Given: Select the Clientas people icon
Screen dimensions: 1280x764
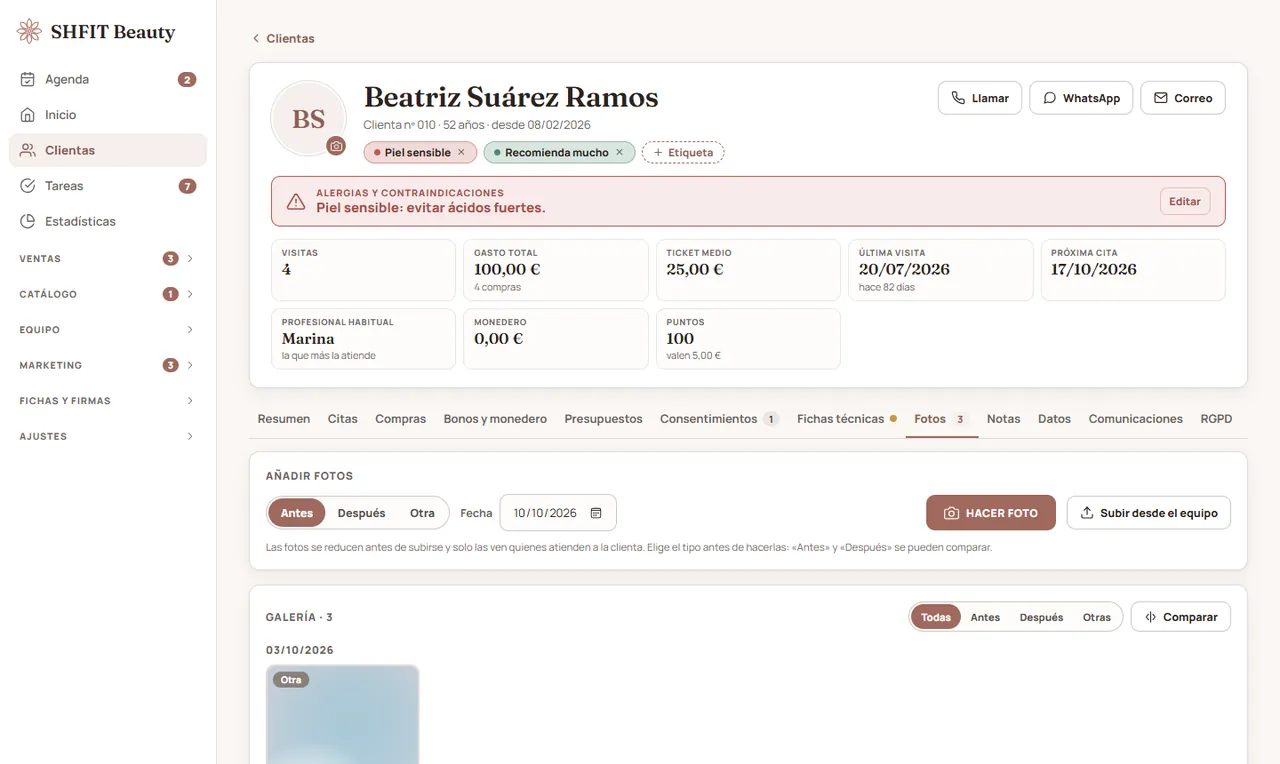Looking at the screenshot, I should 28,150.
